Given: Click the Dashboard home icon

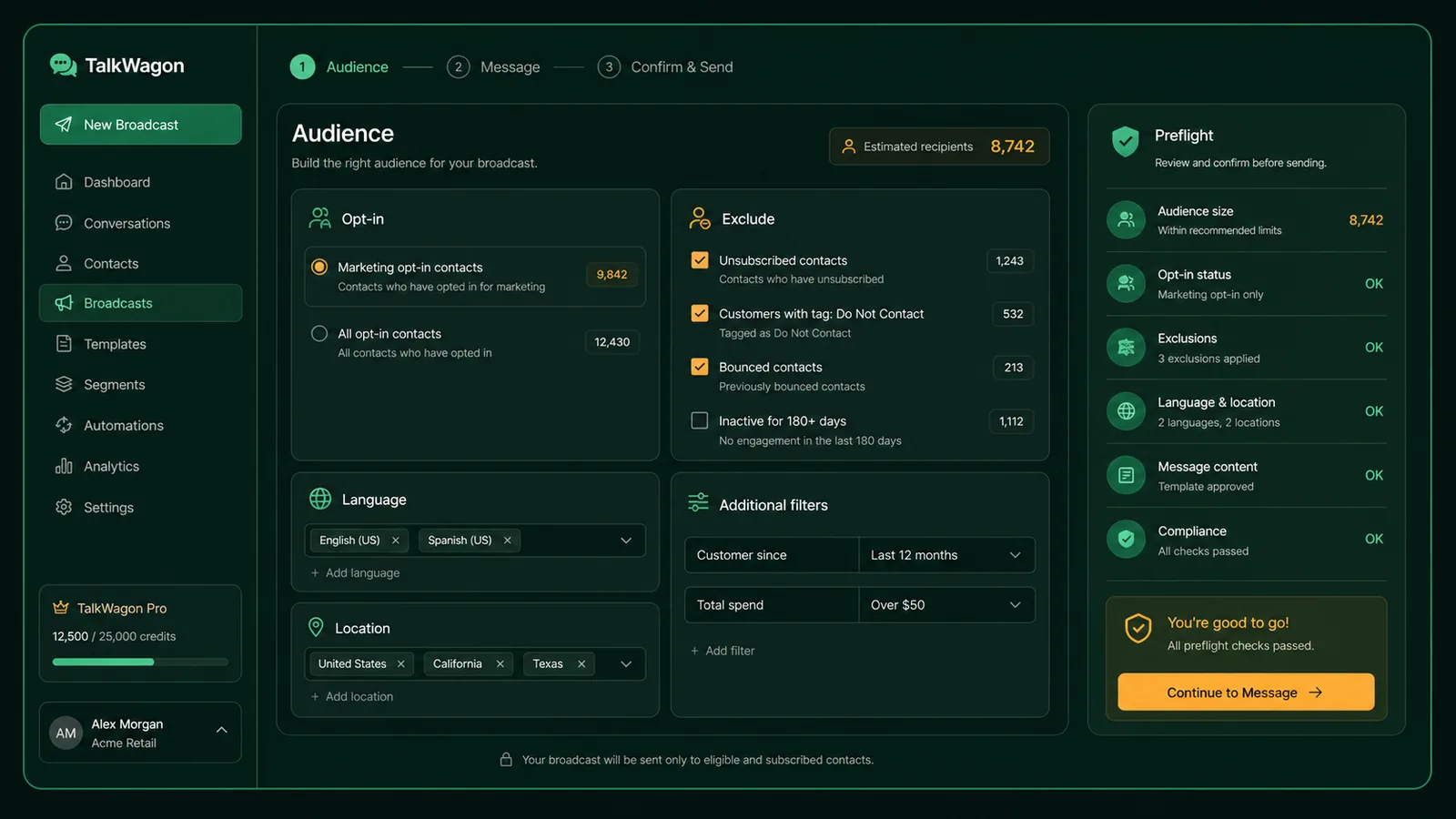Looking at the screenshot, I should 64,182.
